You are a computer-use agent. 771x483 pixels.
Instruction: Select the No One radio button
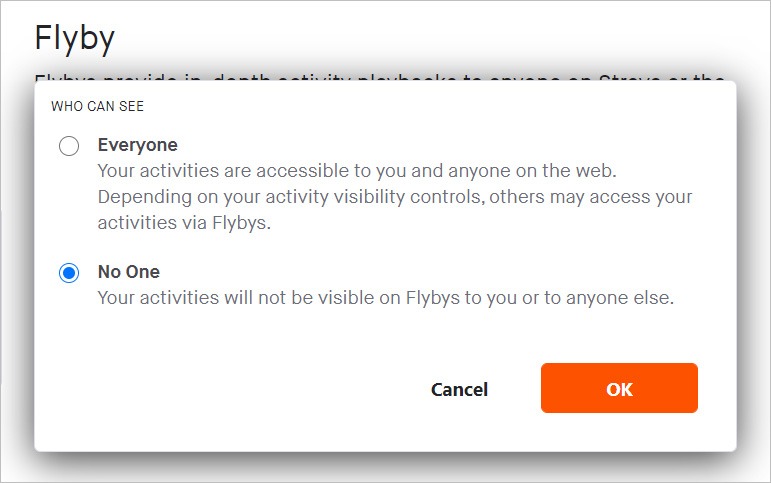pyautogui.click(x=69, y=273)
